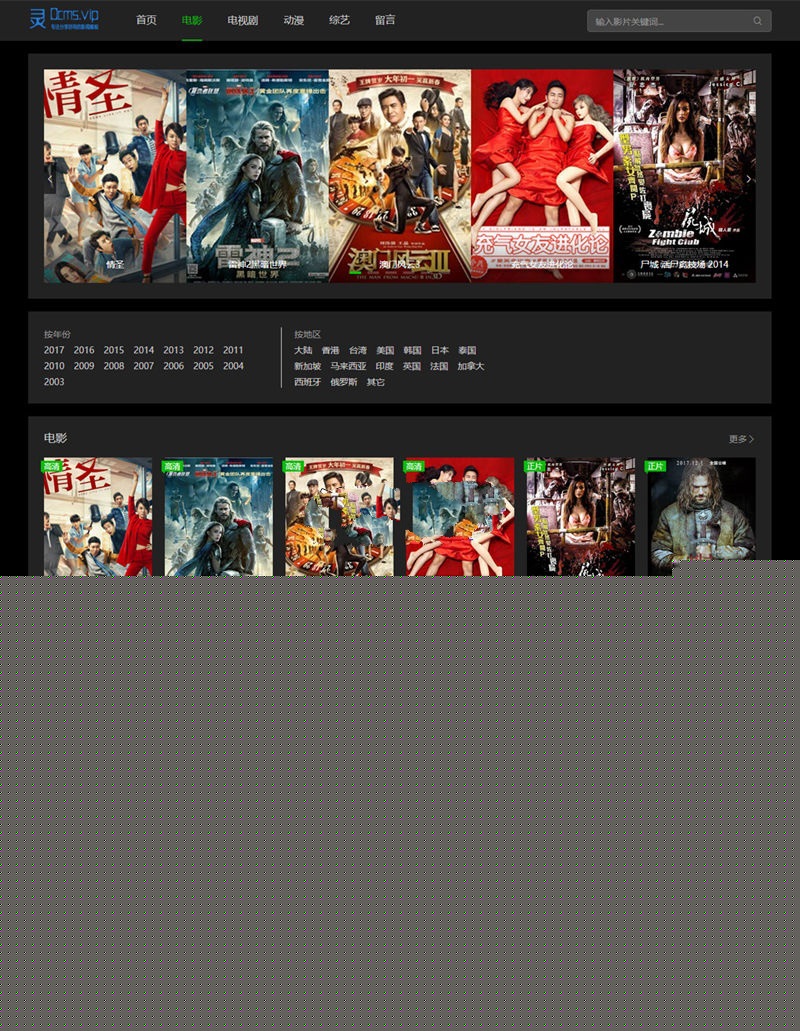The height and width of the screenshot is (1031, 800).
Task: Select the 电影 nav tab
Action: point(192,20)
